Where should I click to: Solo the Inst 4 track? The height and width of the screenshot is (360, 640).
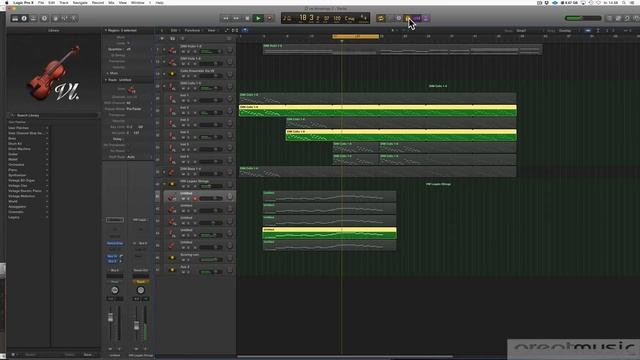(x=189, y=137)
